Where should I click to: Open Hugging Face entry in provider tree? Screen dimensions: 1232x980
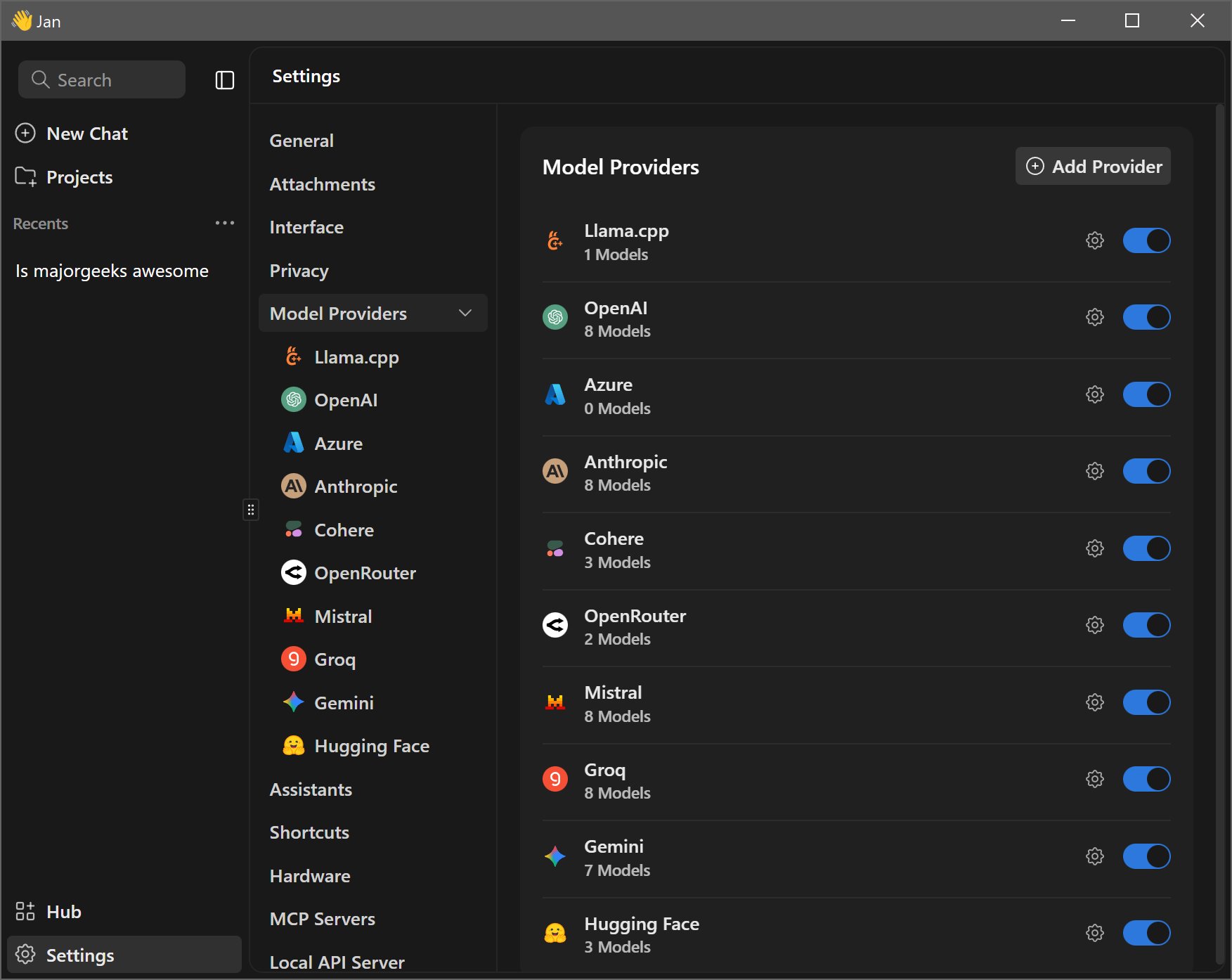[x=372, y=746]
